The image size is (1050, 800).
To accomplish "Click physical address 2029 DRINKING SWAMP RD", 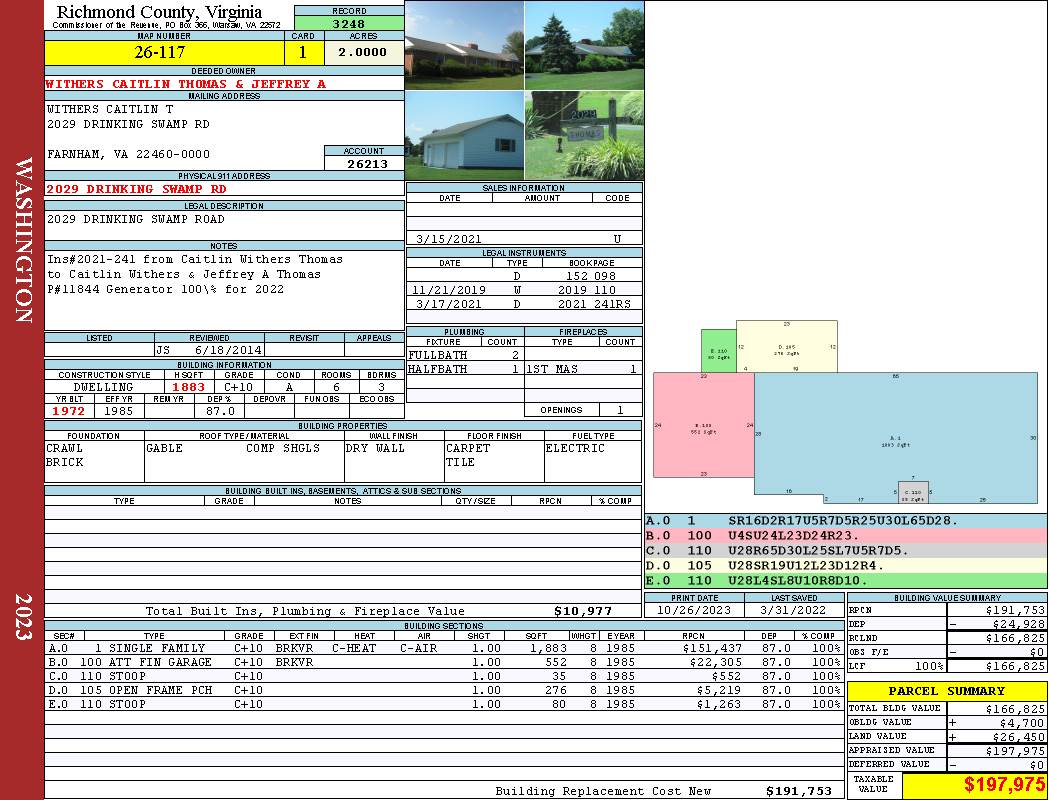I will pos(136,189).
